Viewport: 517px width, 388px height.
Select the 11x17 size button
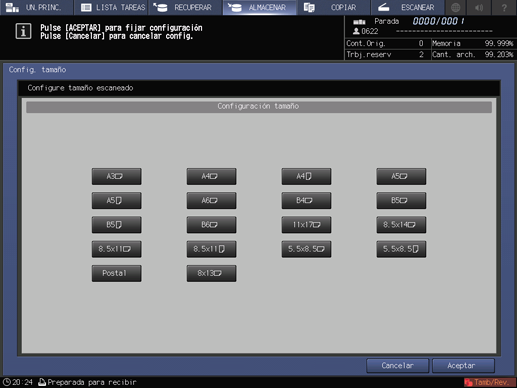pos(306,225)
